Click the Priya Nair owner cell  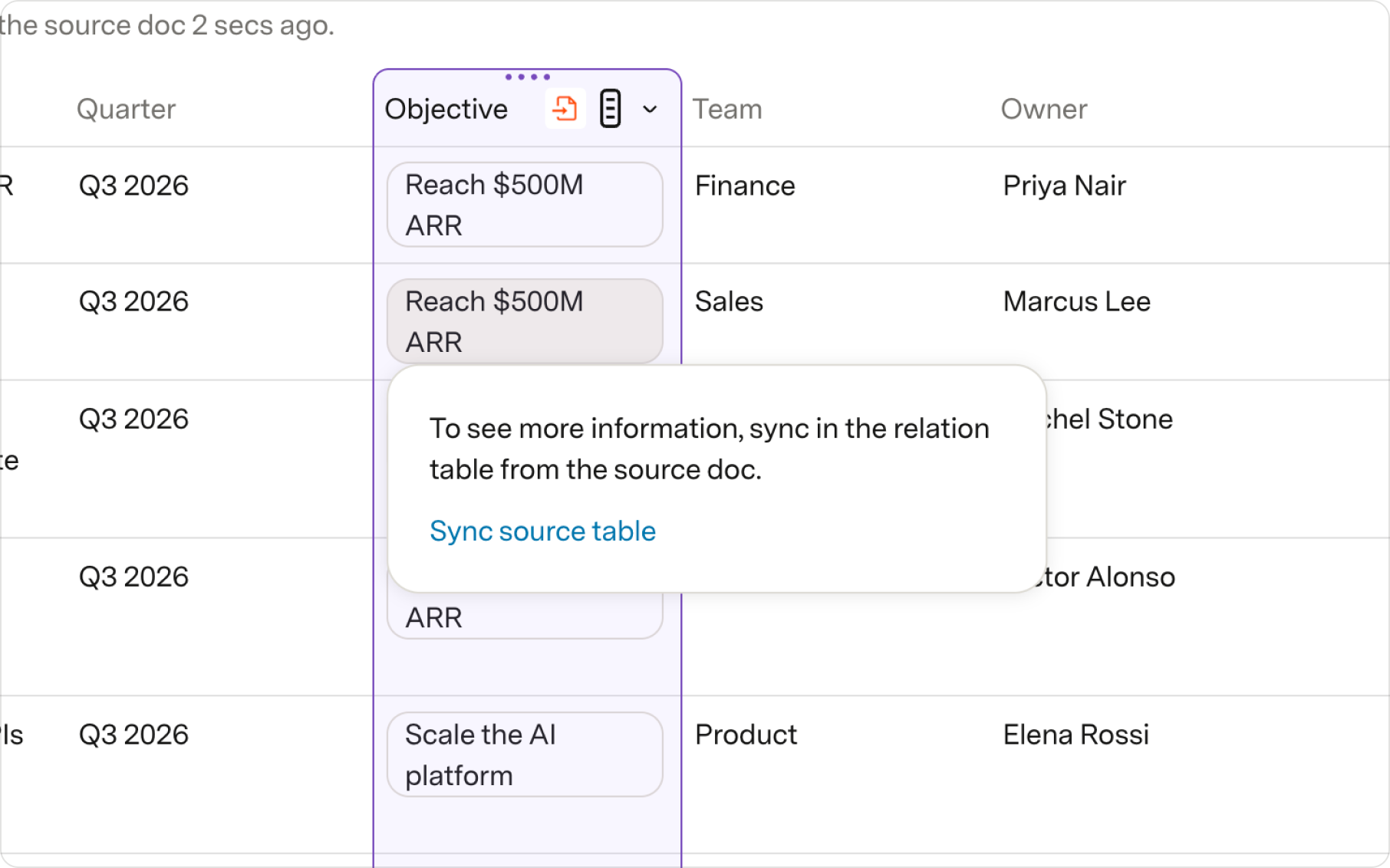[1064, 186]
